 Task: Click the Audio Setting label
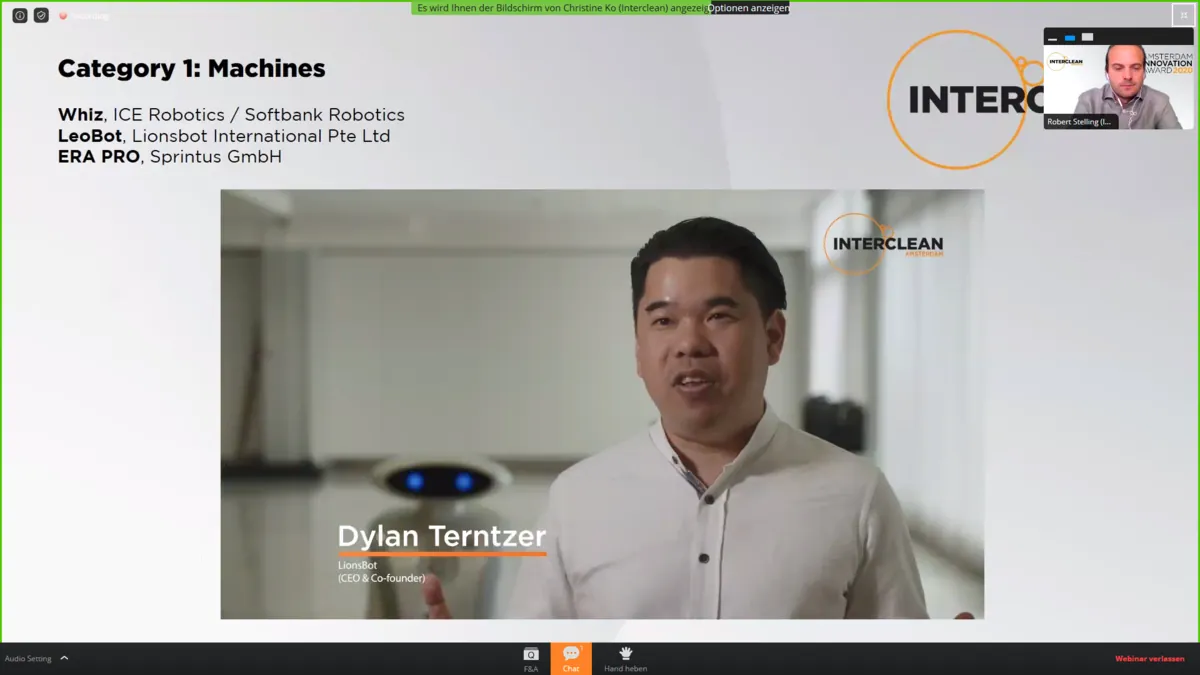[28, 658]
